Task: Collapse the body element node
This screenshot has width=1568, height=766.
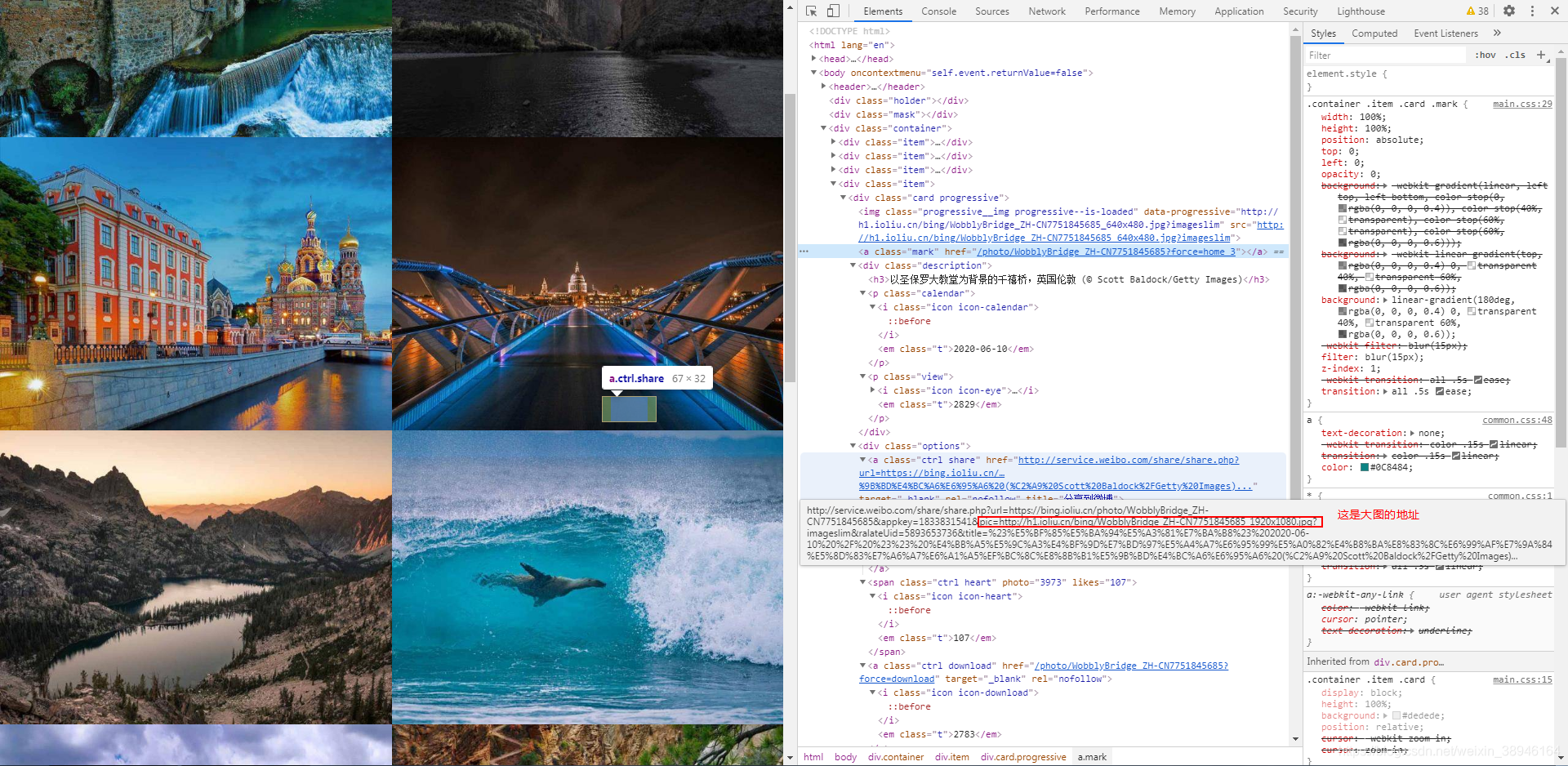Action: (813, 73)
